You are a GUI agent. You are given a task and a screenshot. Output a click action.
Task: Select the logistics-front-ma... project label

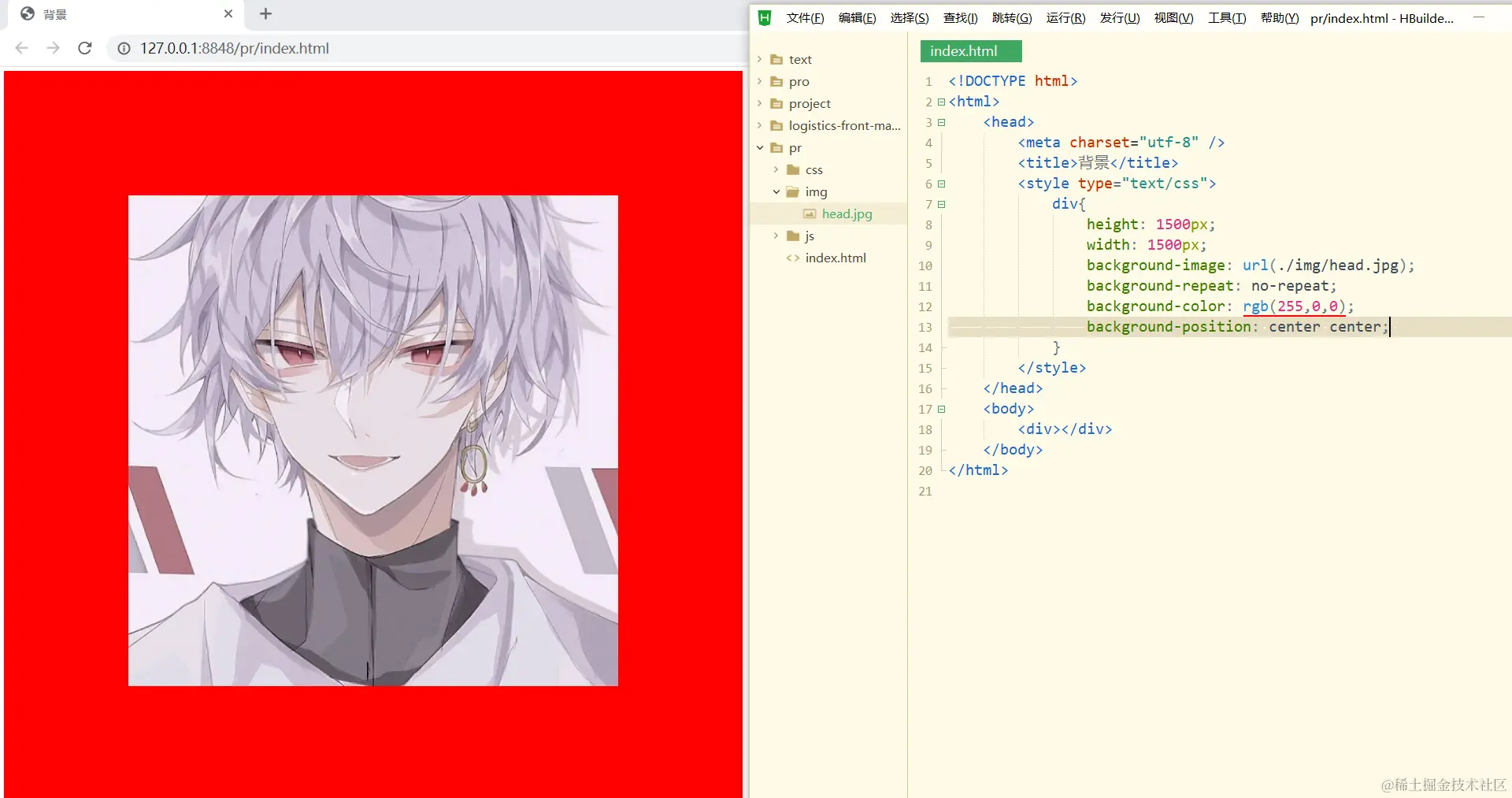point(845,125)
